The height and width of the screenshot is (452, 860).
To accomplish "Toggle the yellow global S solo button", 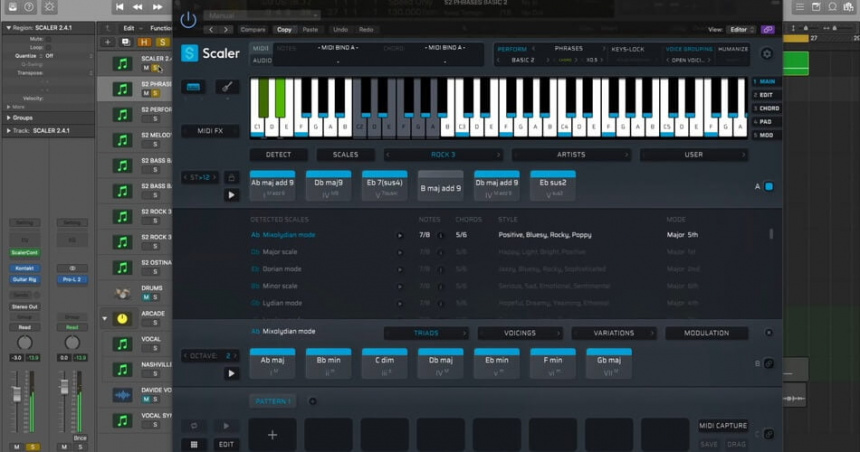I will [x=162, y=42].
